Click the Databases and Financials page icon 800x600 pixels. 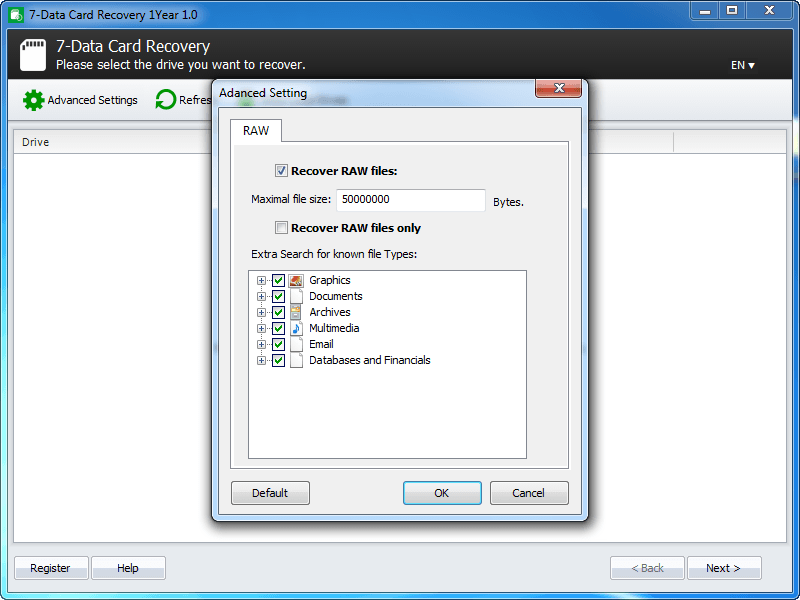(x=296, y=360)
